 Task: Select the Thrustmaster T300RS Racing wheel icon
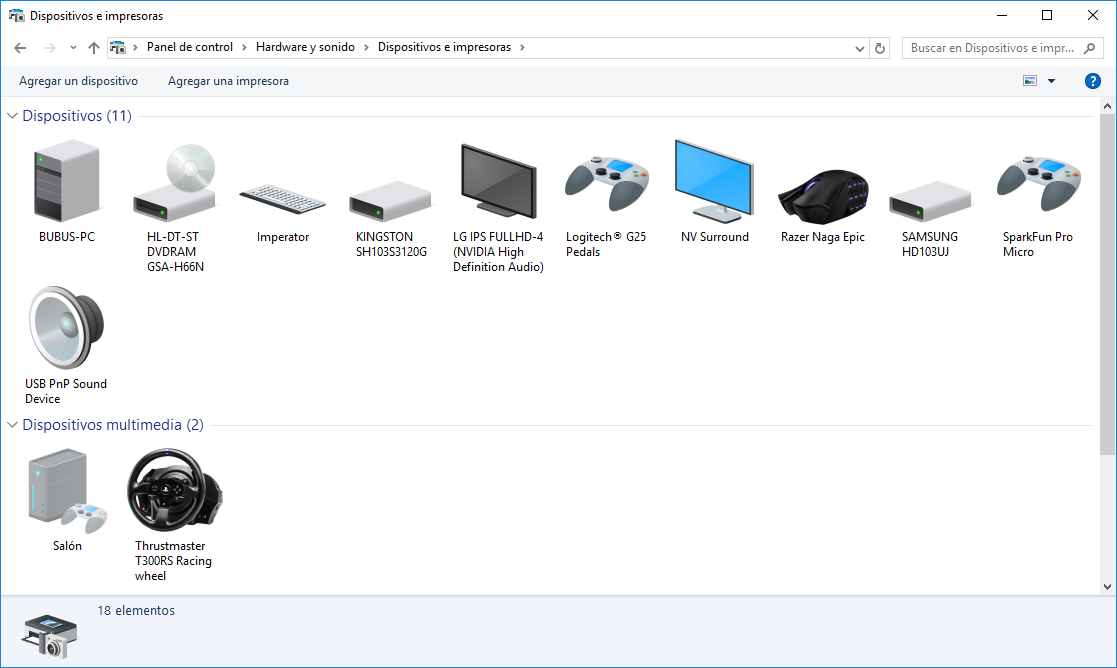(x=175, y=490)
